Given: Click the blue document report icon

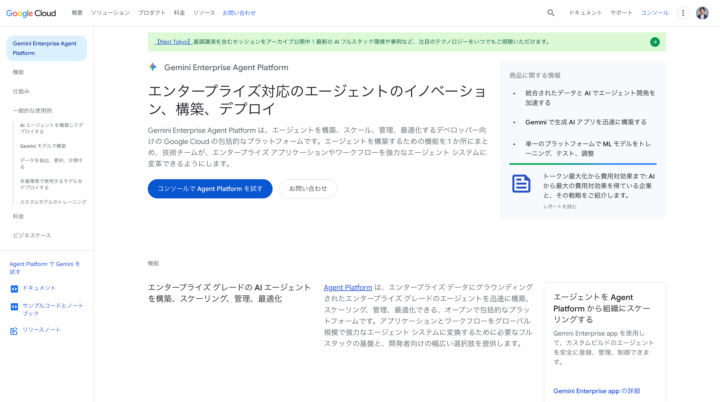Looking at the screenshot, I should [521, 184].
